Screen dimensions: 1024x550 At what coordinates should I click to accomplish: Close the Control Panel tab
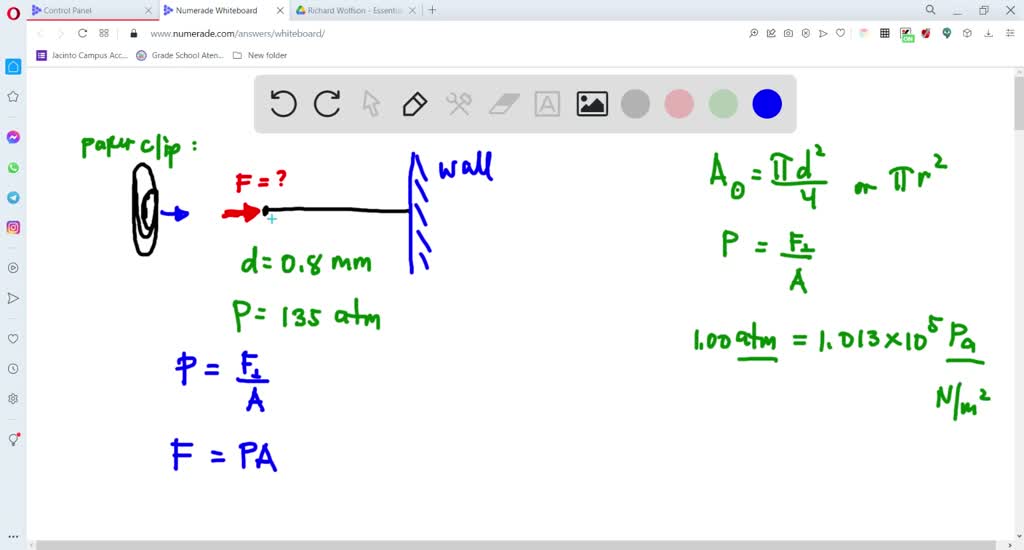pos(148,10)
